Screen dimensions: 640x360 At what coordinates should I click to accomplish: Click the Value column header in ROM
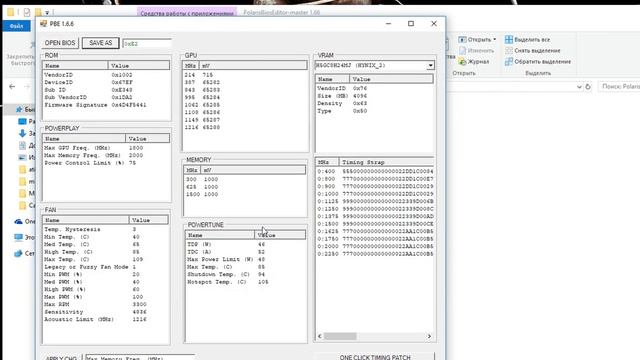139,66
